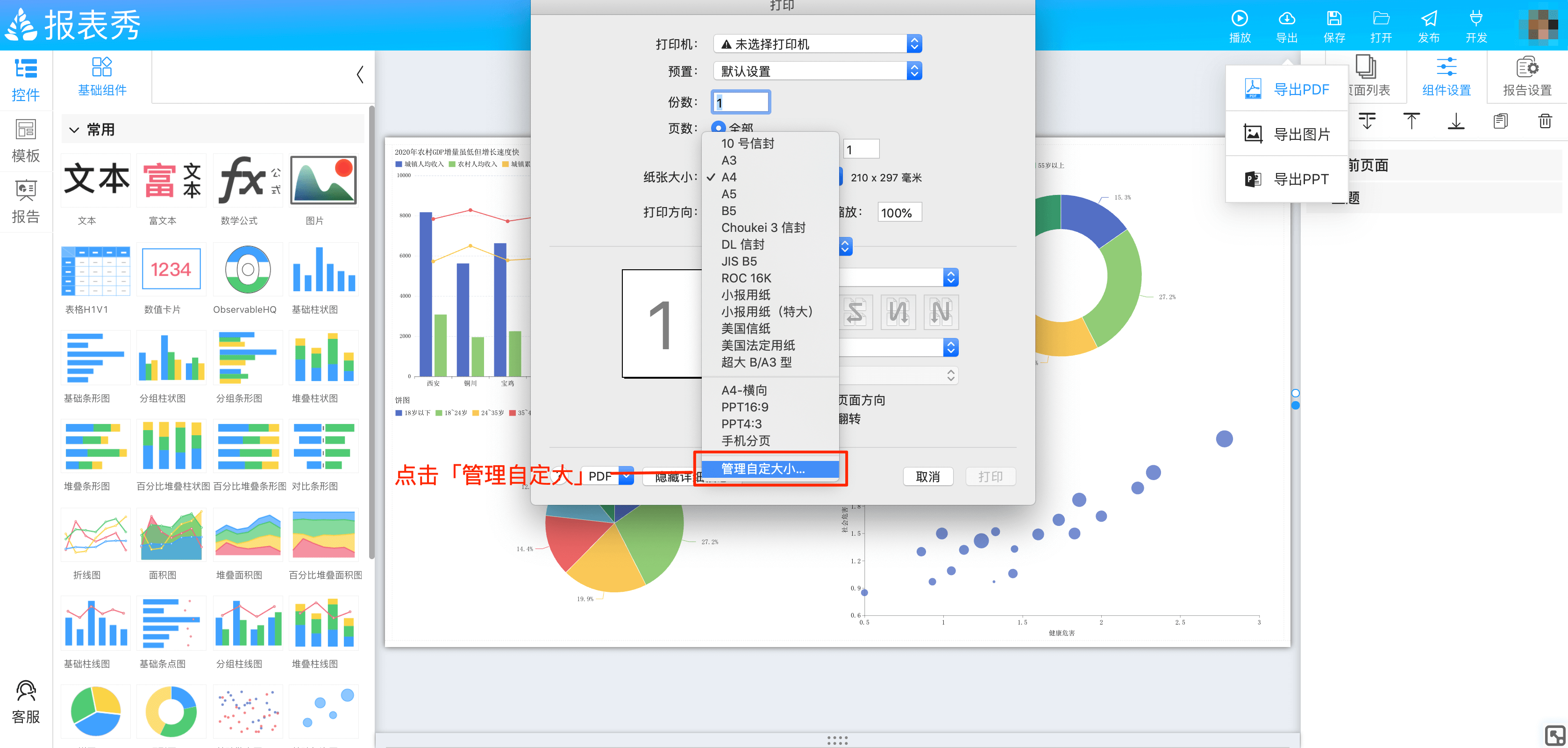Select the ObservableHQ component
Viewport: 1568px width, 748px height.
coord(248,269)
